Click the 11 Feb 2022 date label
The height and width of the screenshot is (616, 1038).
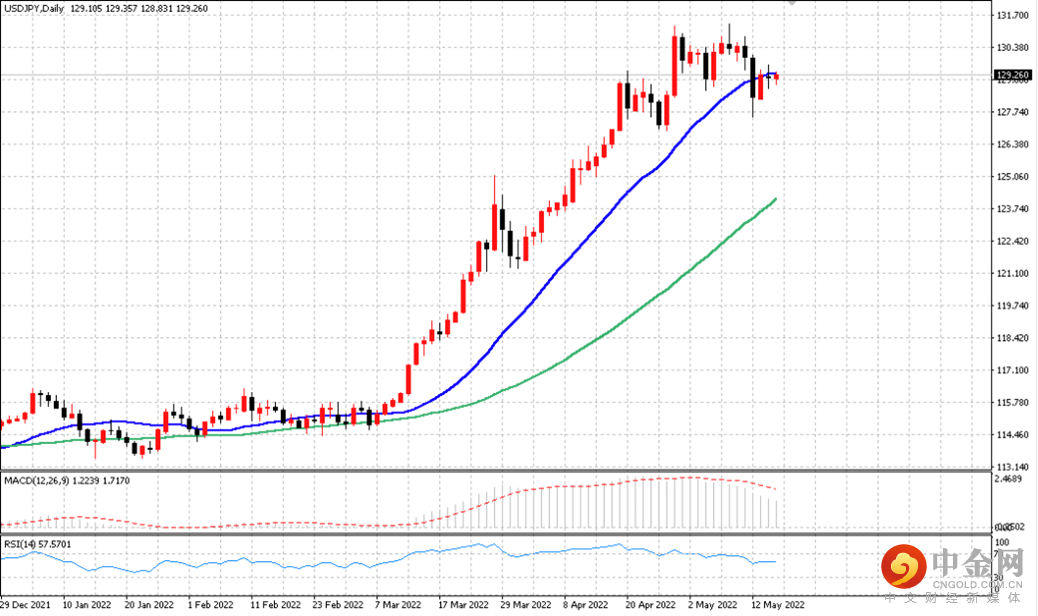(x=275, y=605)
